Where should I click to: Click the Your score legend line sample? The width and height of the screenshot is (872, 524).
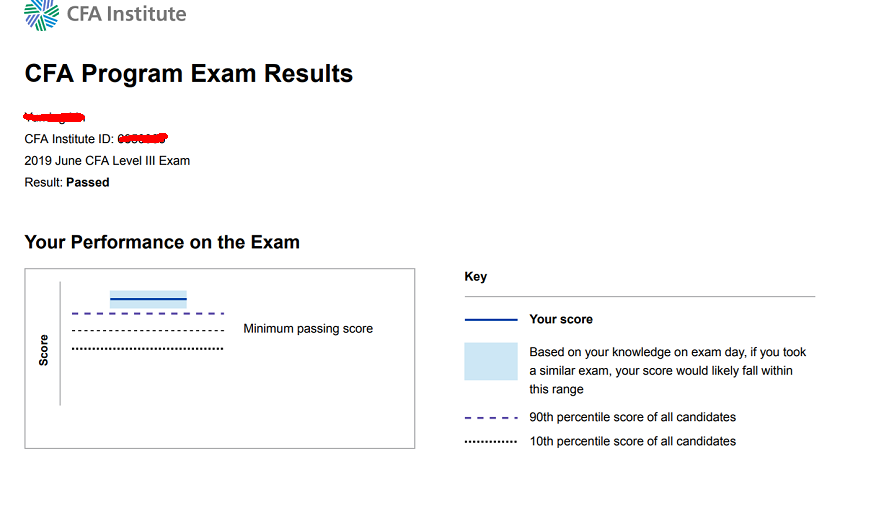coord(491,320)
